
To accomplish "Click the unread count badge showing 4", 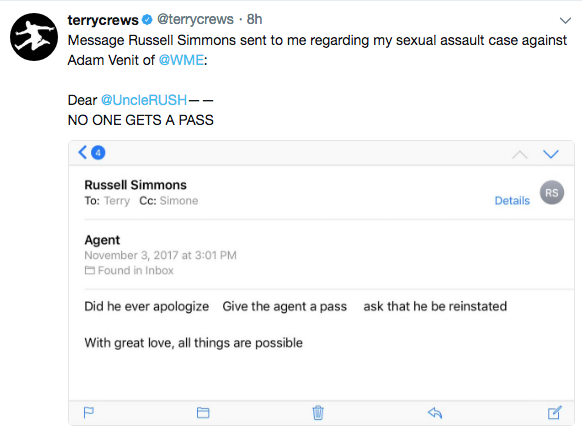I will point(98,153).
